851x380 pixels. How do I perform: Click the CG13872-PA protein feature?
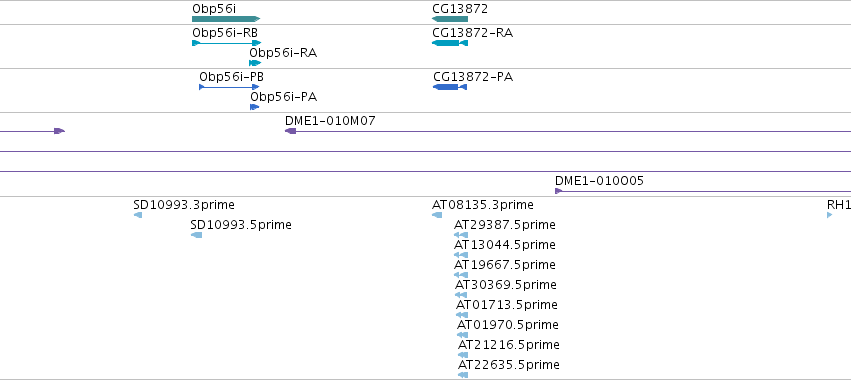click(450, 87)
